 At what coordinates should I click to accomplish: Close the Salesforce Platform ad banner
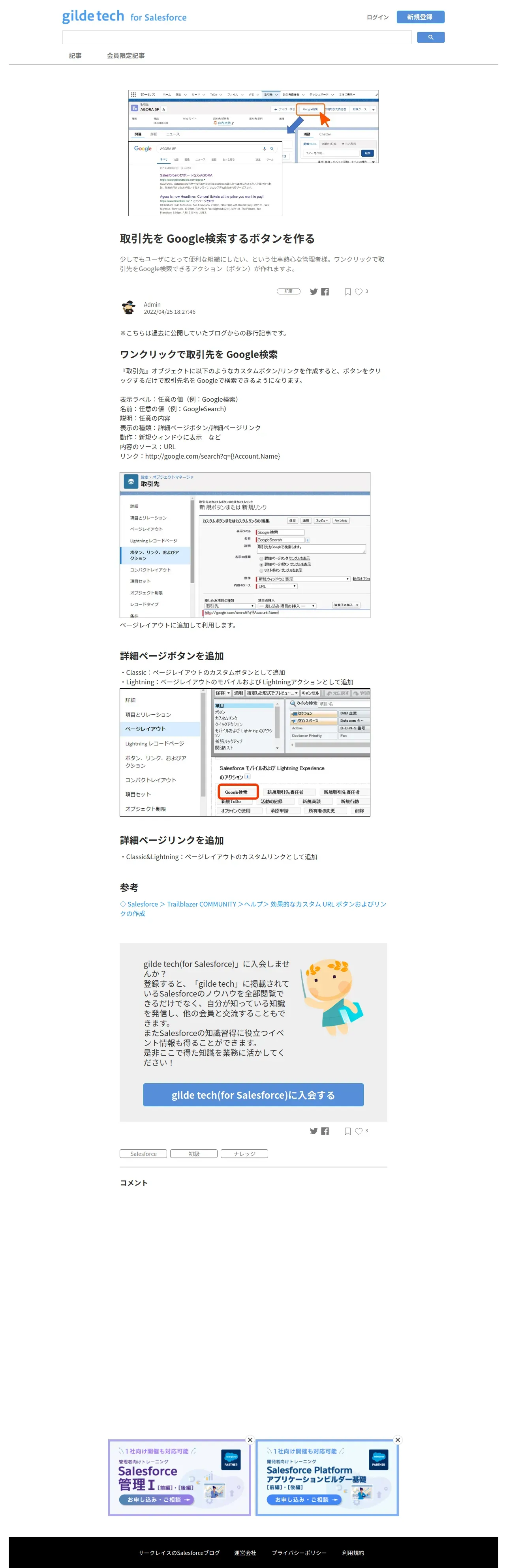[x=398, y=1440]
